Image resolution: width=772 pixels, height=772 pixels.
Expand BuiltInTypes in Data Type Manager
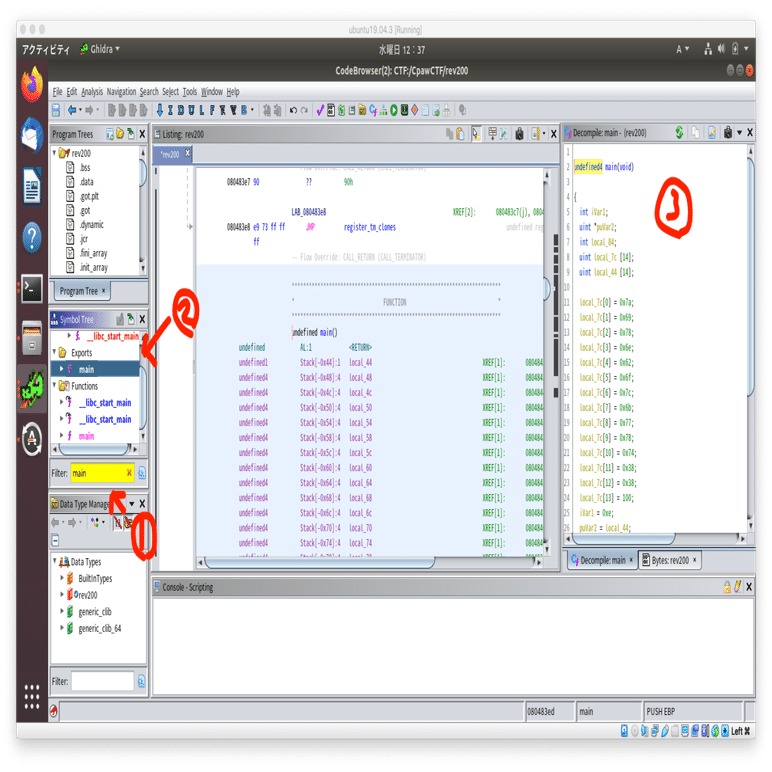coord(62,578)
